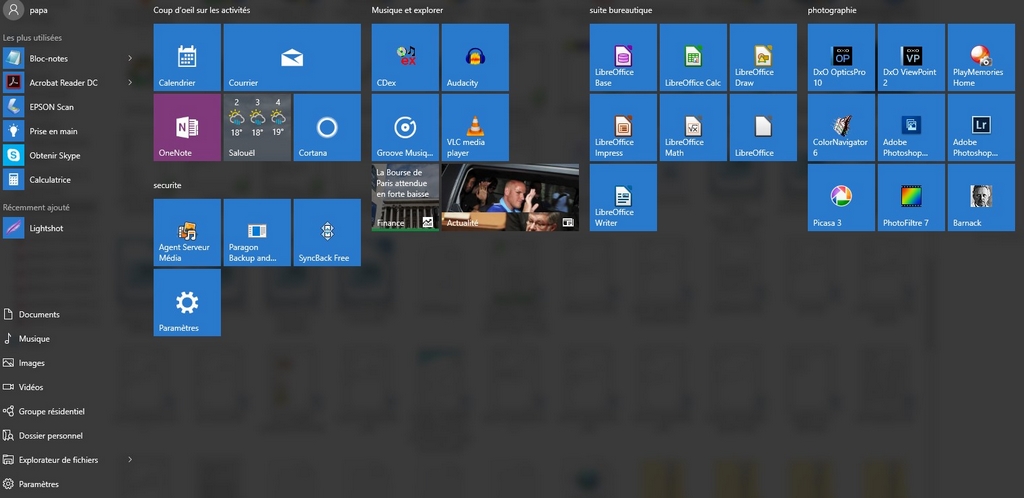Open the Courrier mail tile
Screen dimensions: 1024x498
click(x=292, y=57)
